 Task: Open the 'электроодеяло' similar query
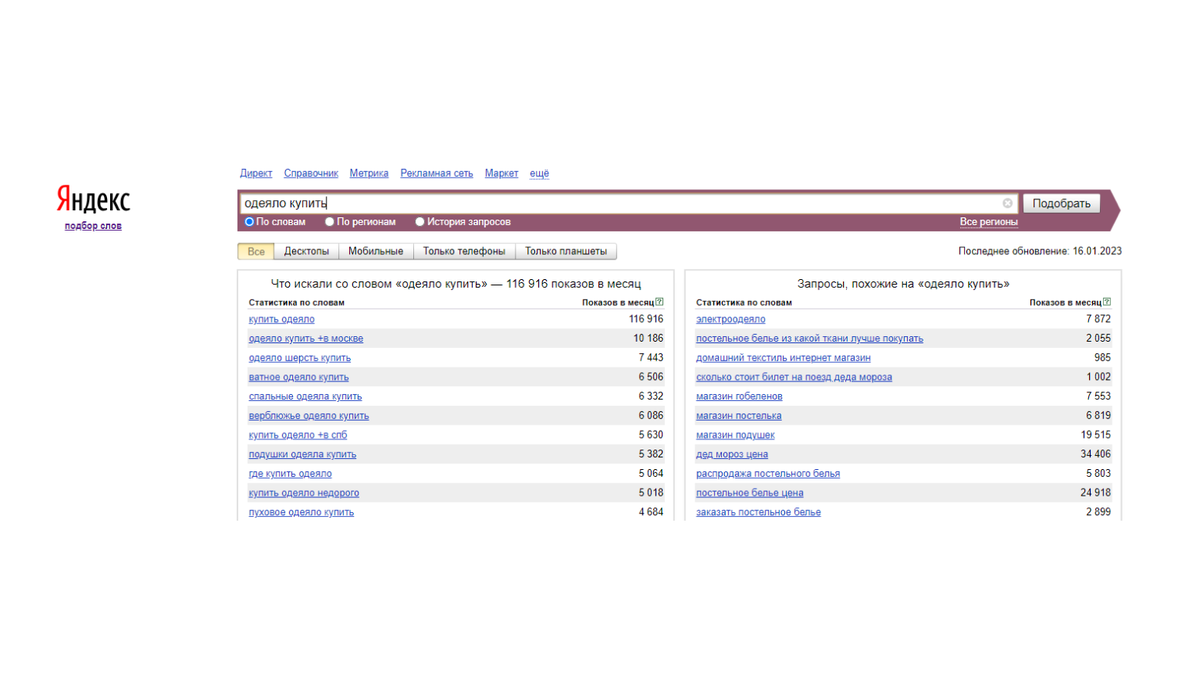point(731,319)
